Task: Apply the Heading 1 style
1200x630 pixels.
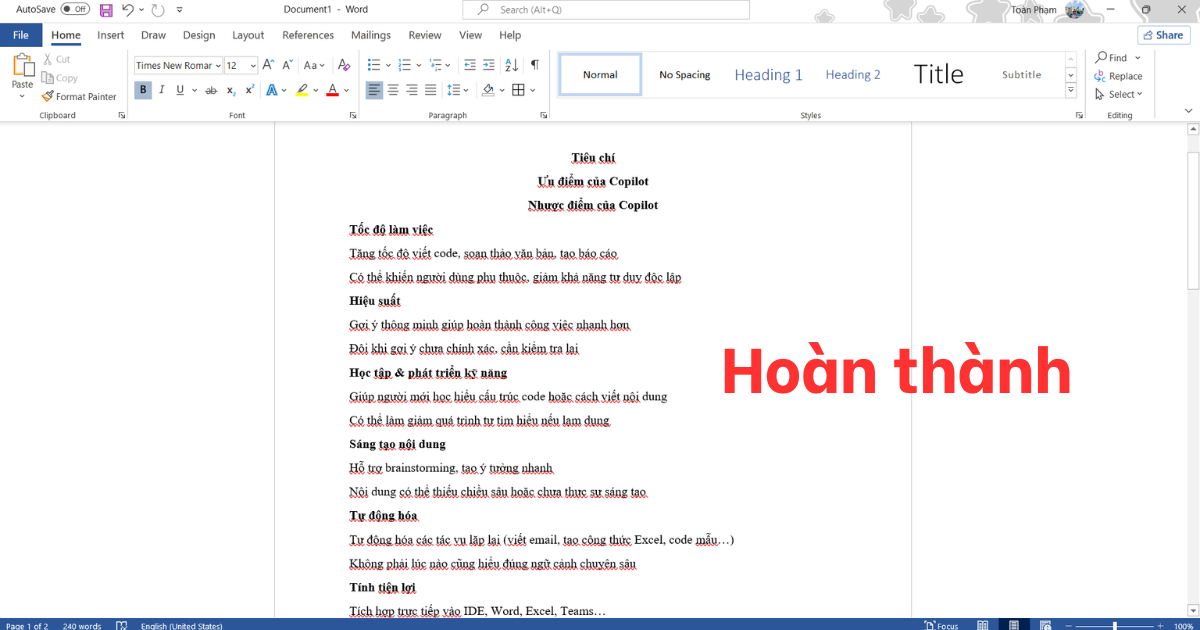Action: (769, 75)
